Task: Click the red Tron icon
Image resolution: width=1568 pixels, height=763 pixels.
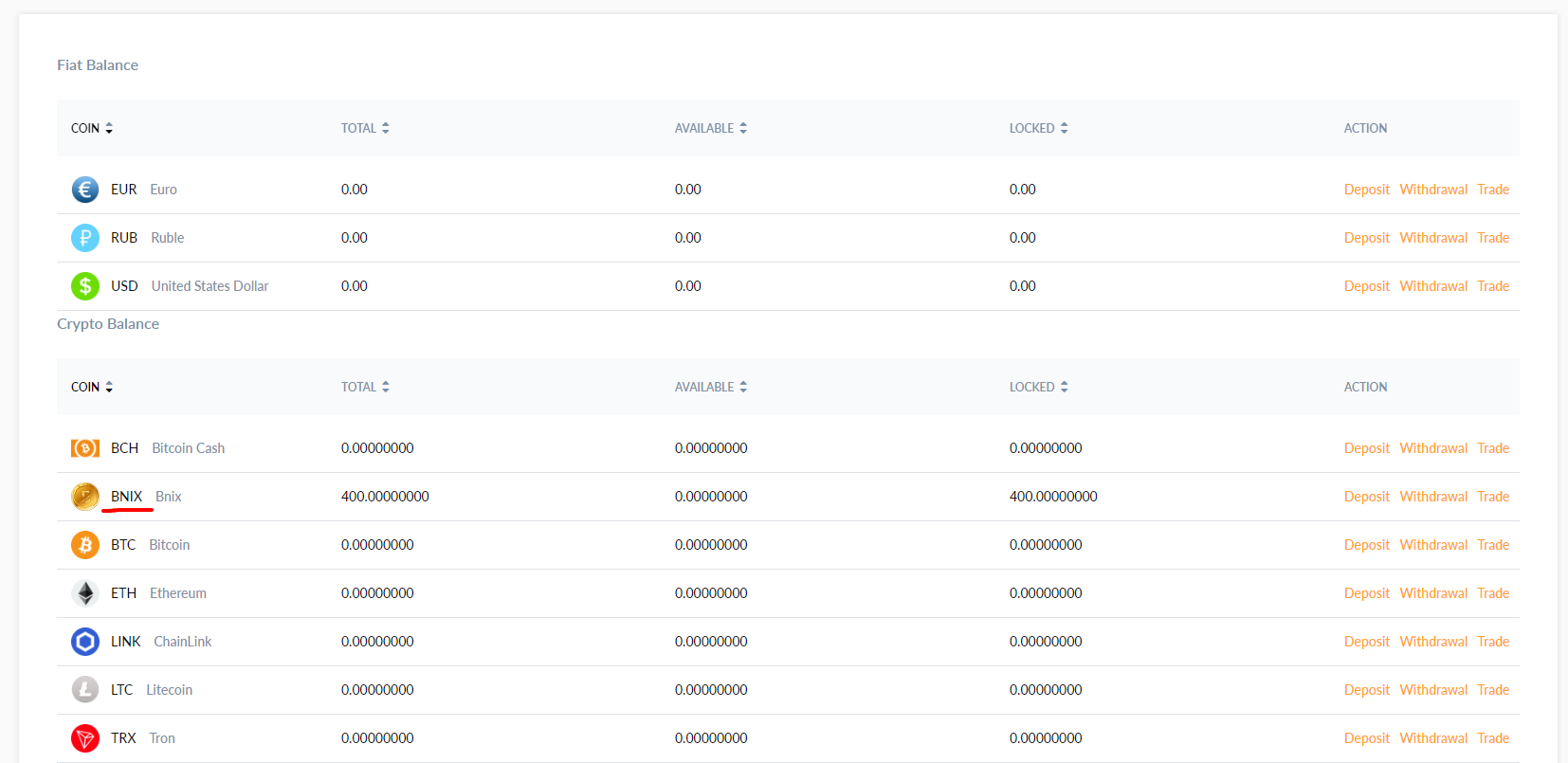Action: click(x=85, y=738)
